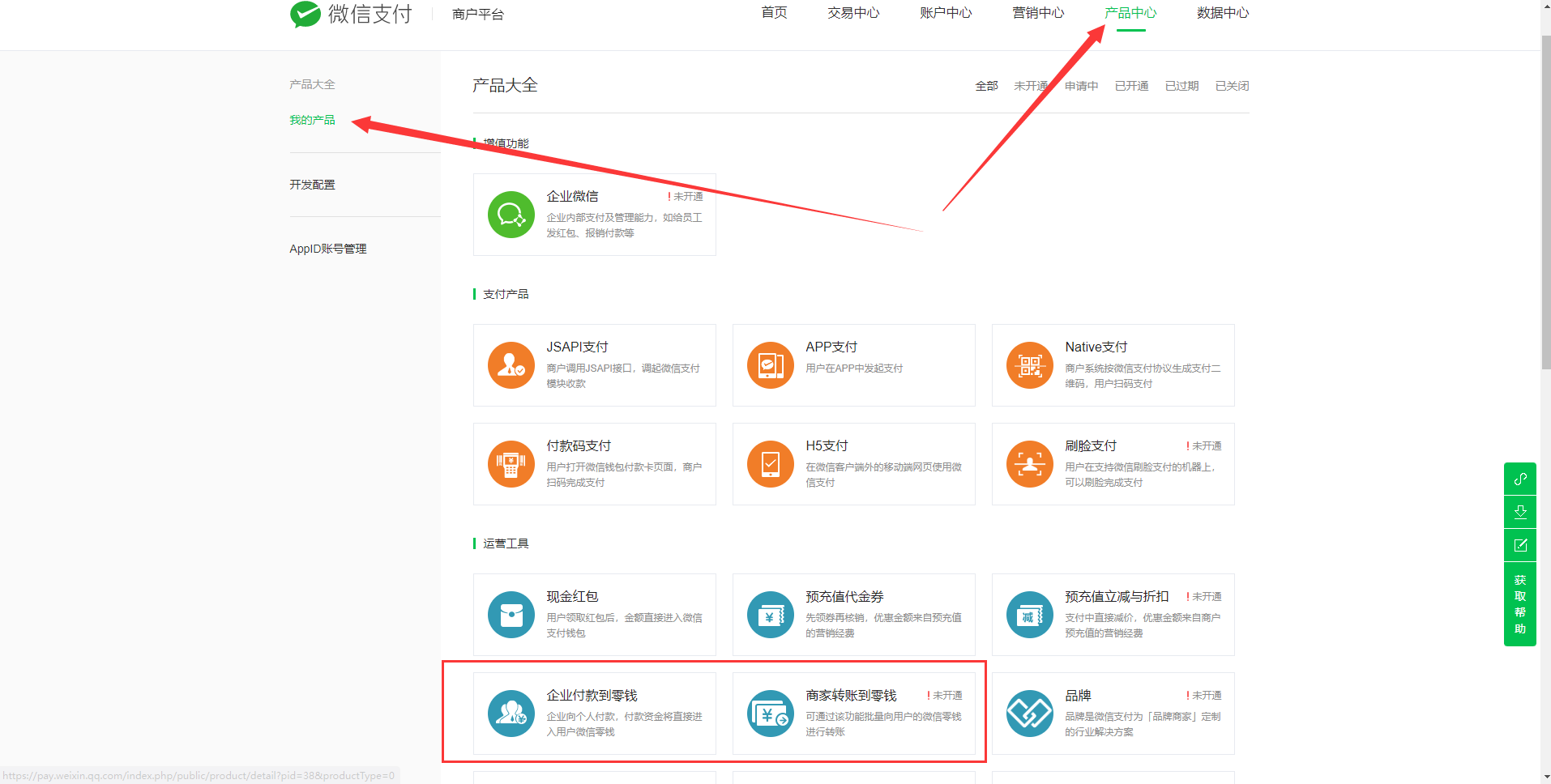Click the edit feedback icon in green sidebar
1551x784 pixels.
(x=1520, y=545)
